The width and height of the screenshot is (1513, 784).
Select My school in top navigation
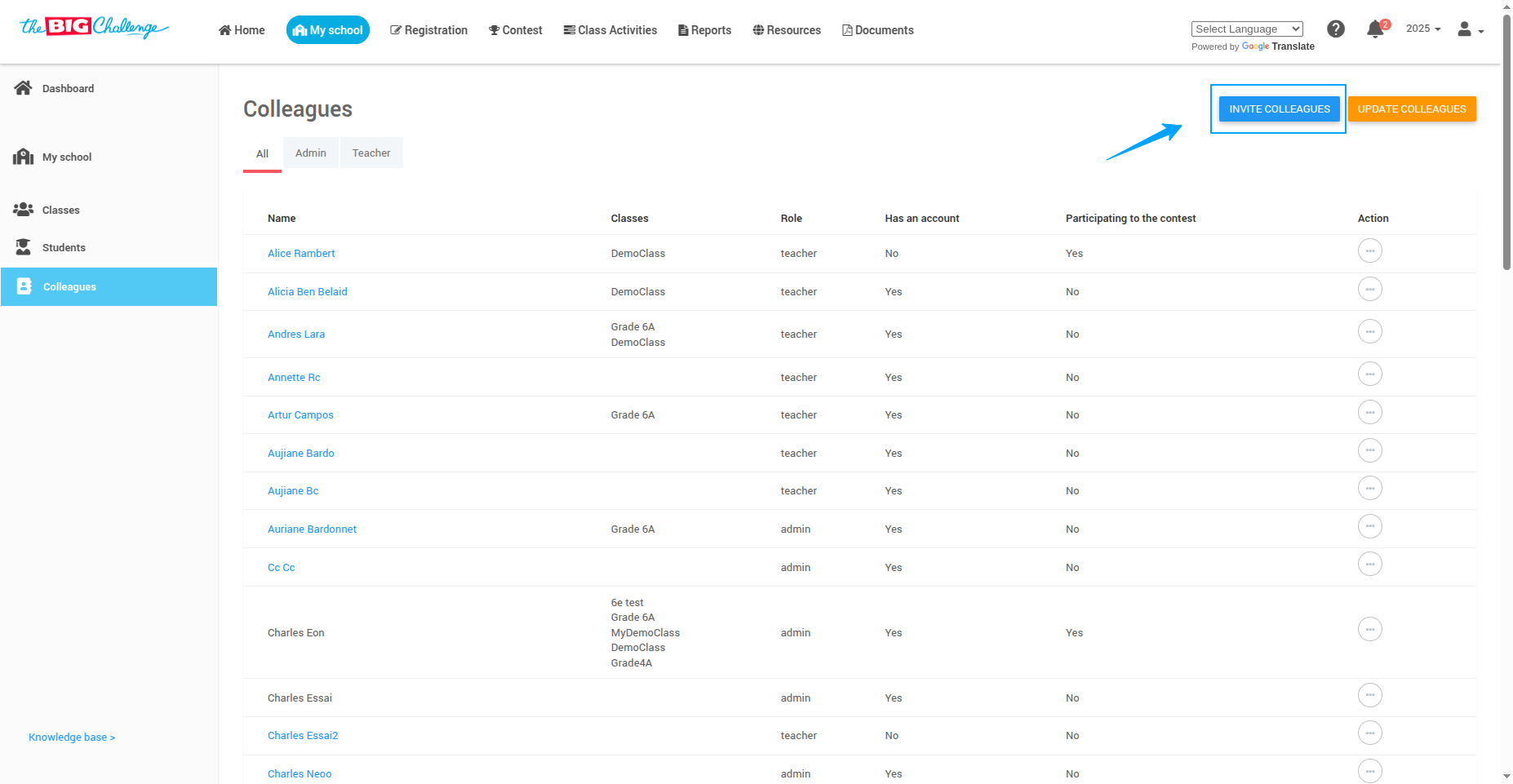pyautogui.click(x=328, y=30)
